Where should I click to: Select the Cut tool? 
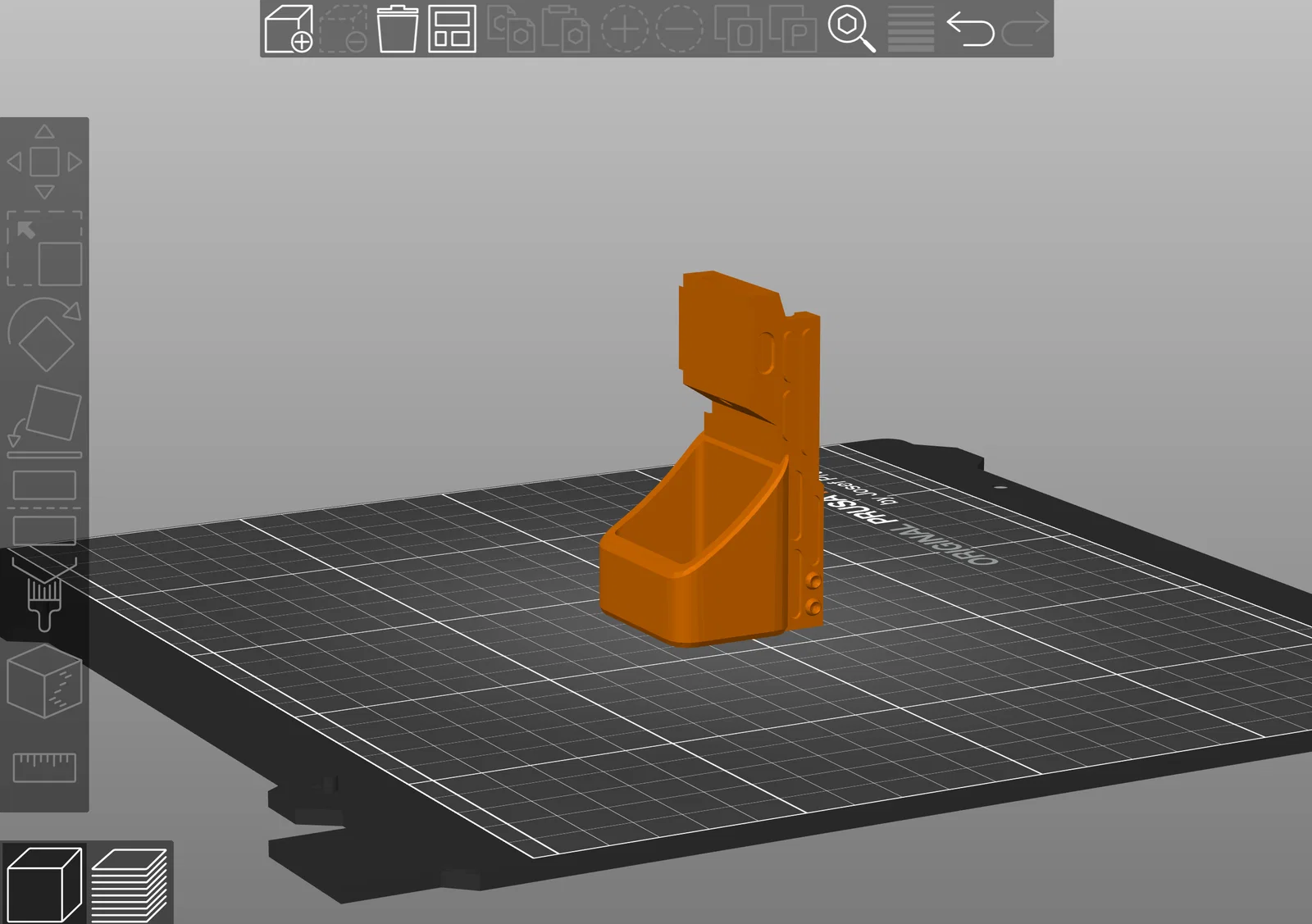click(44, 508)
